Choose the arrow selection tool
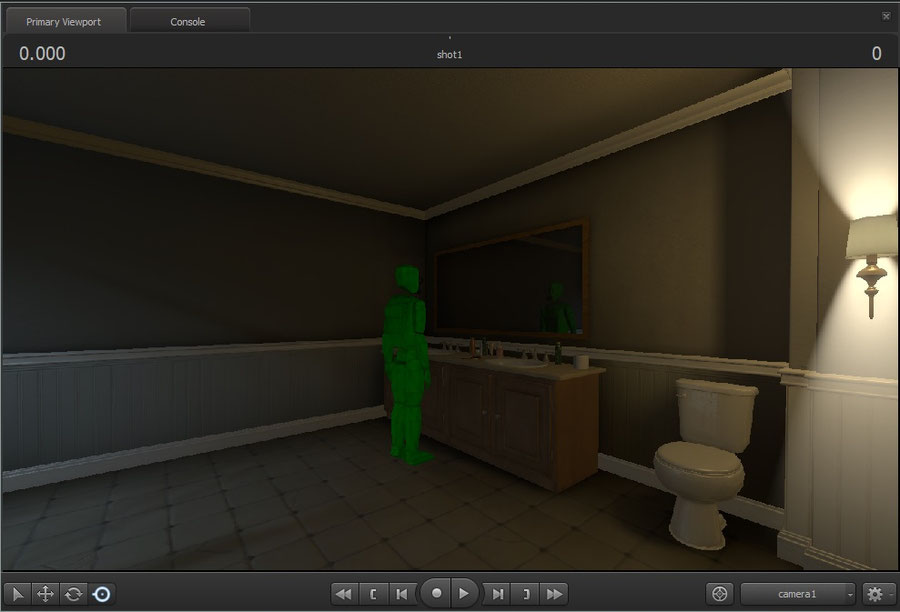Viewport: 900px width, 612px height. pyautogui.click(x=17, y=594)
